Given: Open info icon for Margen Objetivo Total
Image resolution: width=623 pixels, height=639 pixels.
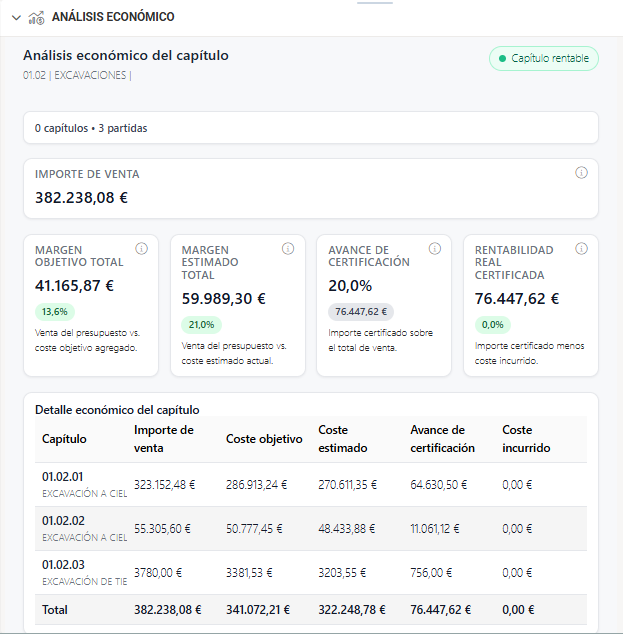Looking at the screenshot, I should point(141,249).
